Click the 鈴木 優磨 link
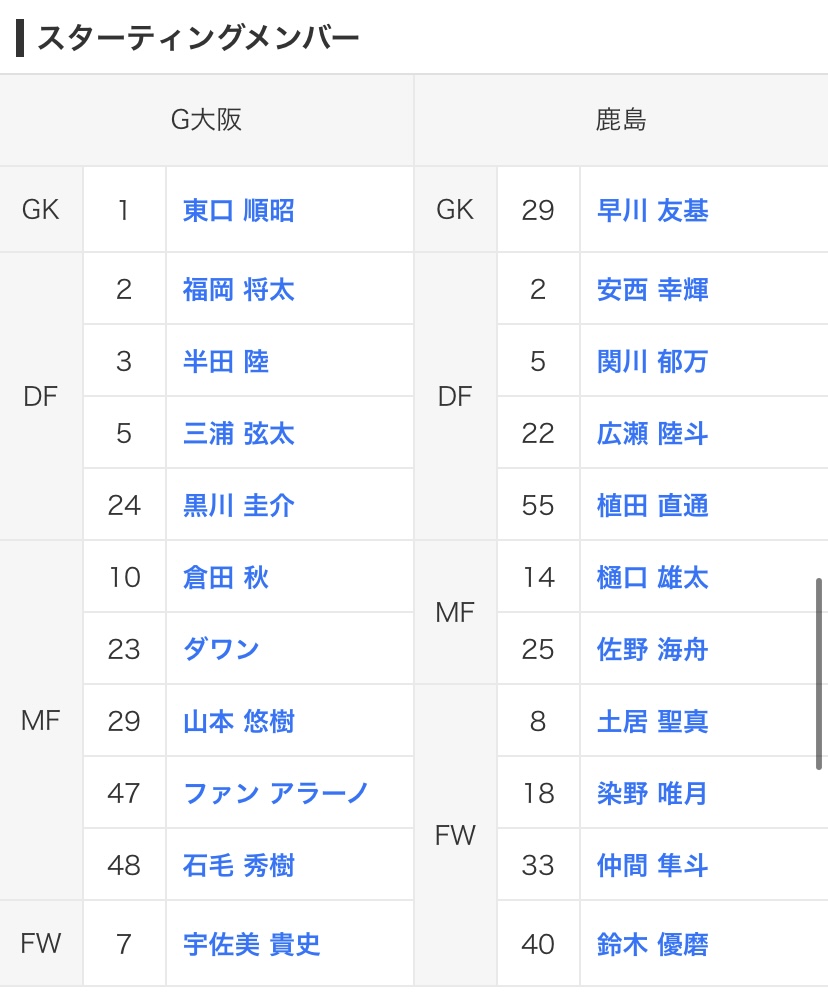The height and width of the screenshot is (1008, 828). [x=652, y=944]
